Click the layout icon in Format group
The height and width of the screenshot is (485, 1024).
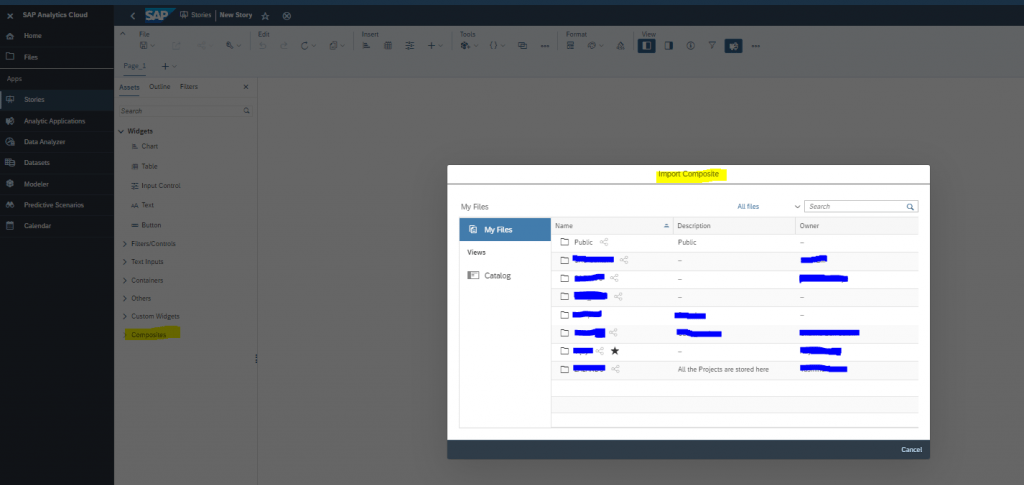point(570,46)
